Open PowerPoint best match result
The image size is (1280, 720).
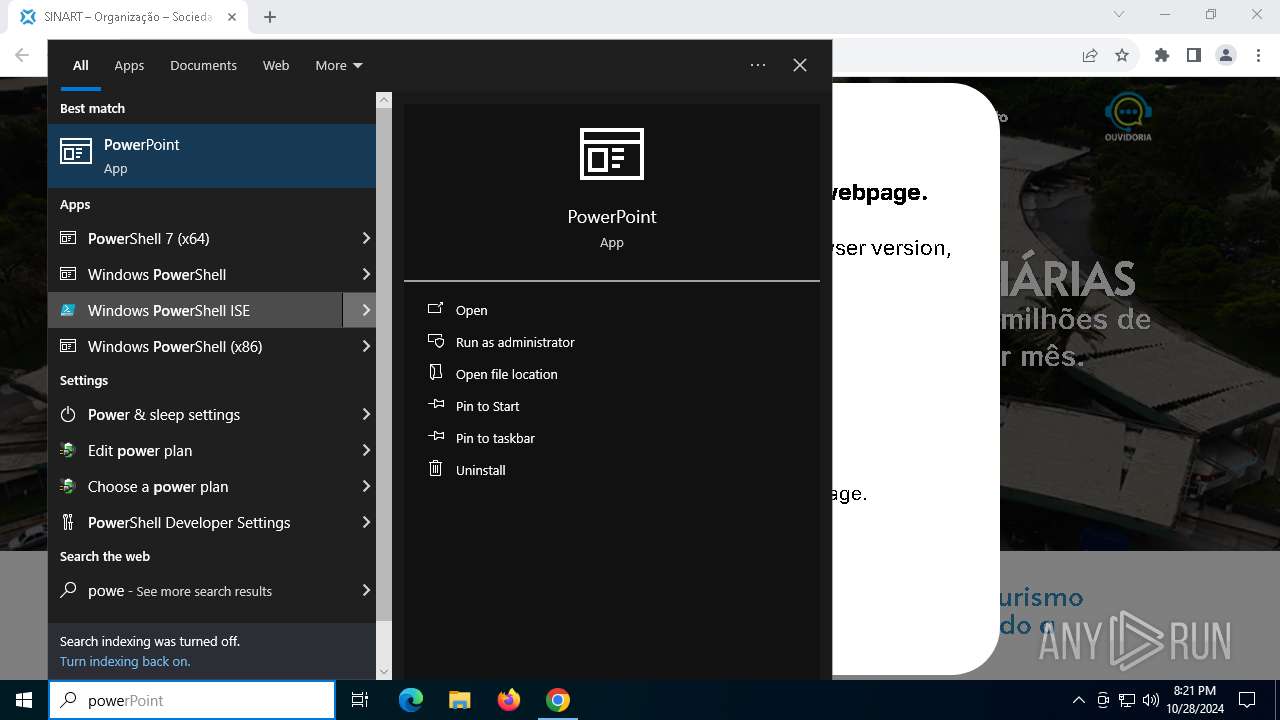point(212,156)
